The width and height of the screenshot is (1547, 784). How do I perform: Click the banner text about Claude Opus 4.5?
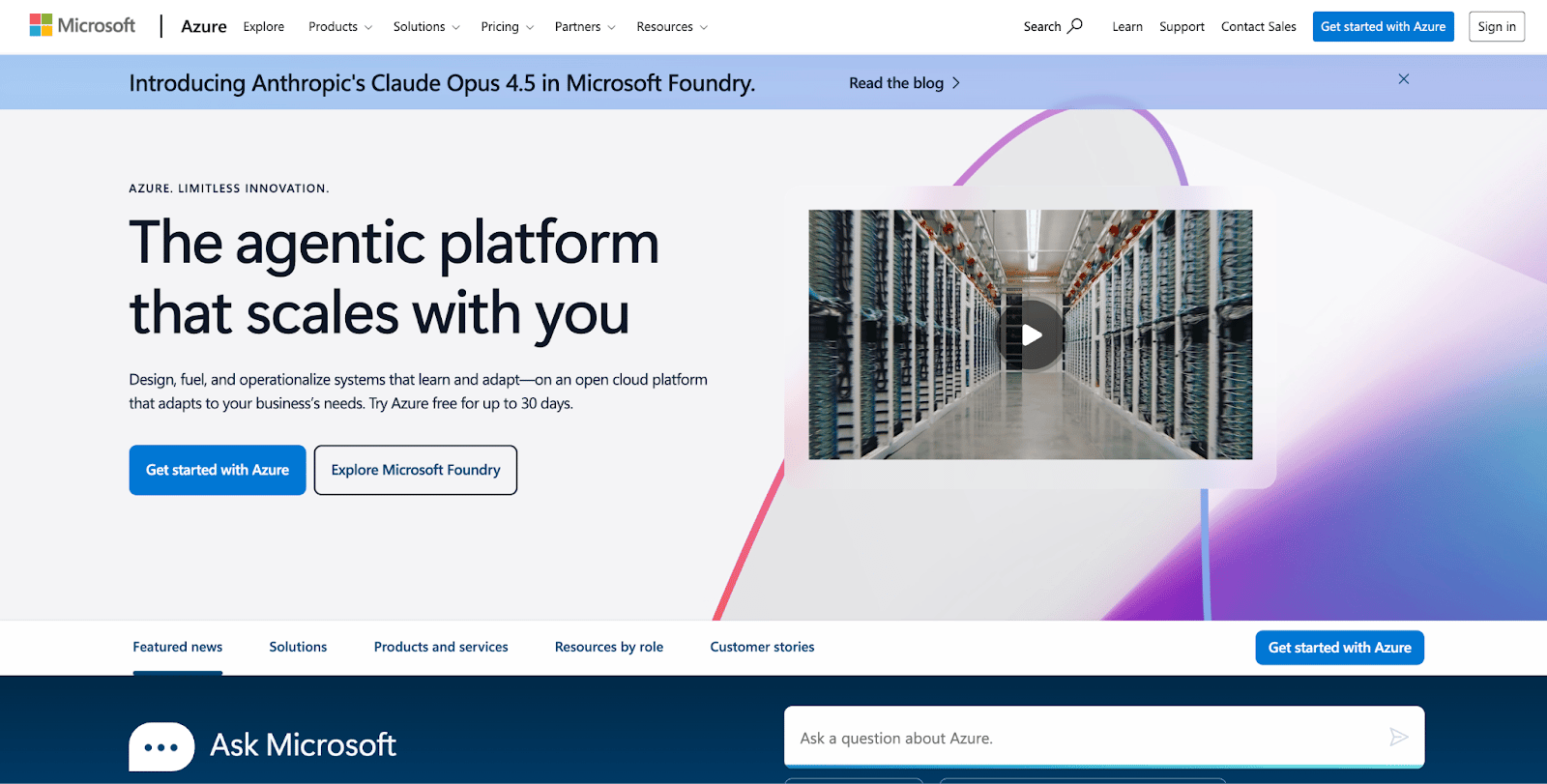click(442, 83)
